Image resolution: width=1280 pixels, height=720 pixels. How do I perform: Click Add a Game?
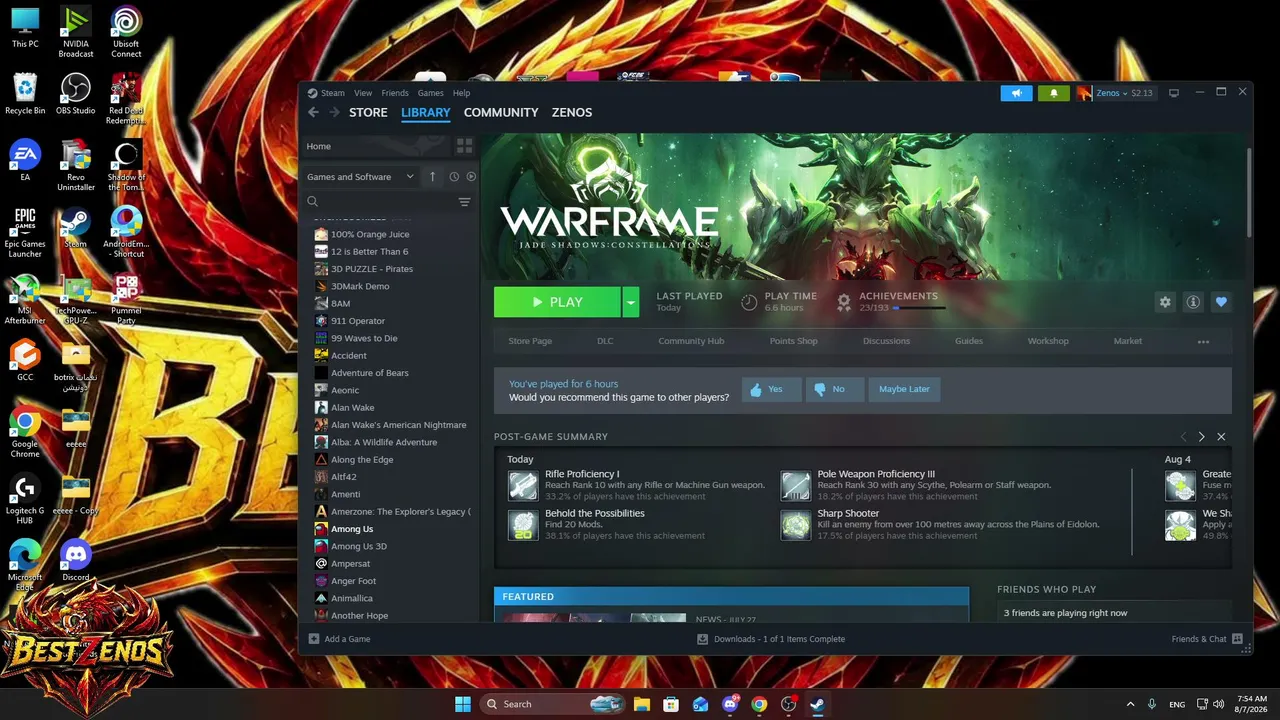click(339, 639)
